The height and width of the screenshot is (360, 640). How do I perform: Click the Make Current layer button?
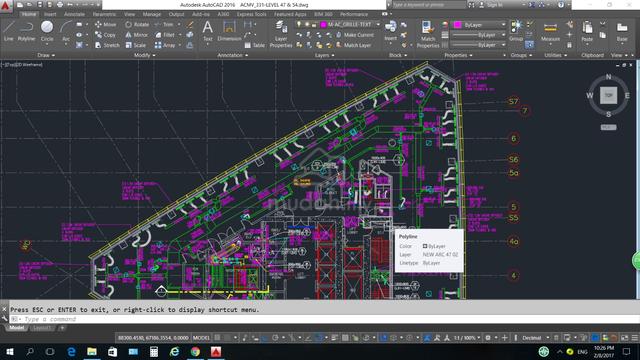tap(355, 35)
